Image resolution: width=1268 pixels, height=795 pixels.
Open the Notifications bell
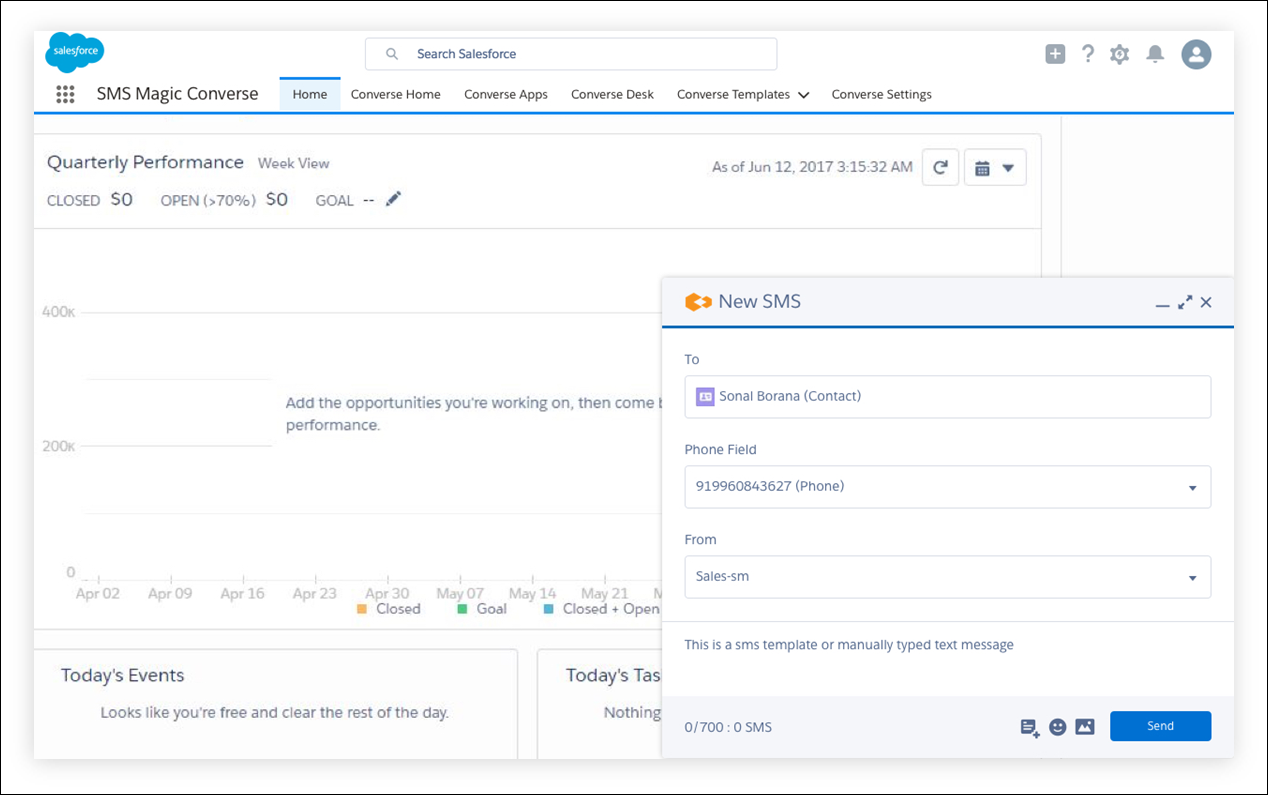tap(1155, 54)
